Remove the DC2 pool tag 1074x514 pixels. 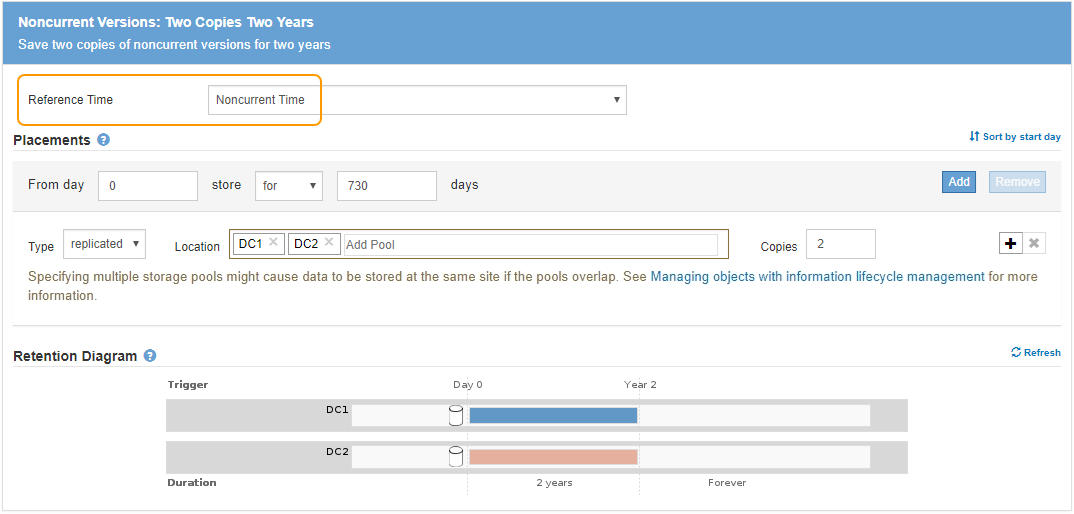[330, 243]
